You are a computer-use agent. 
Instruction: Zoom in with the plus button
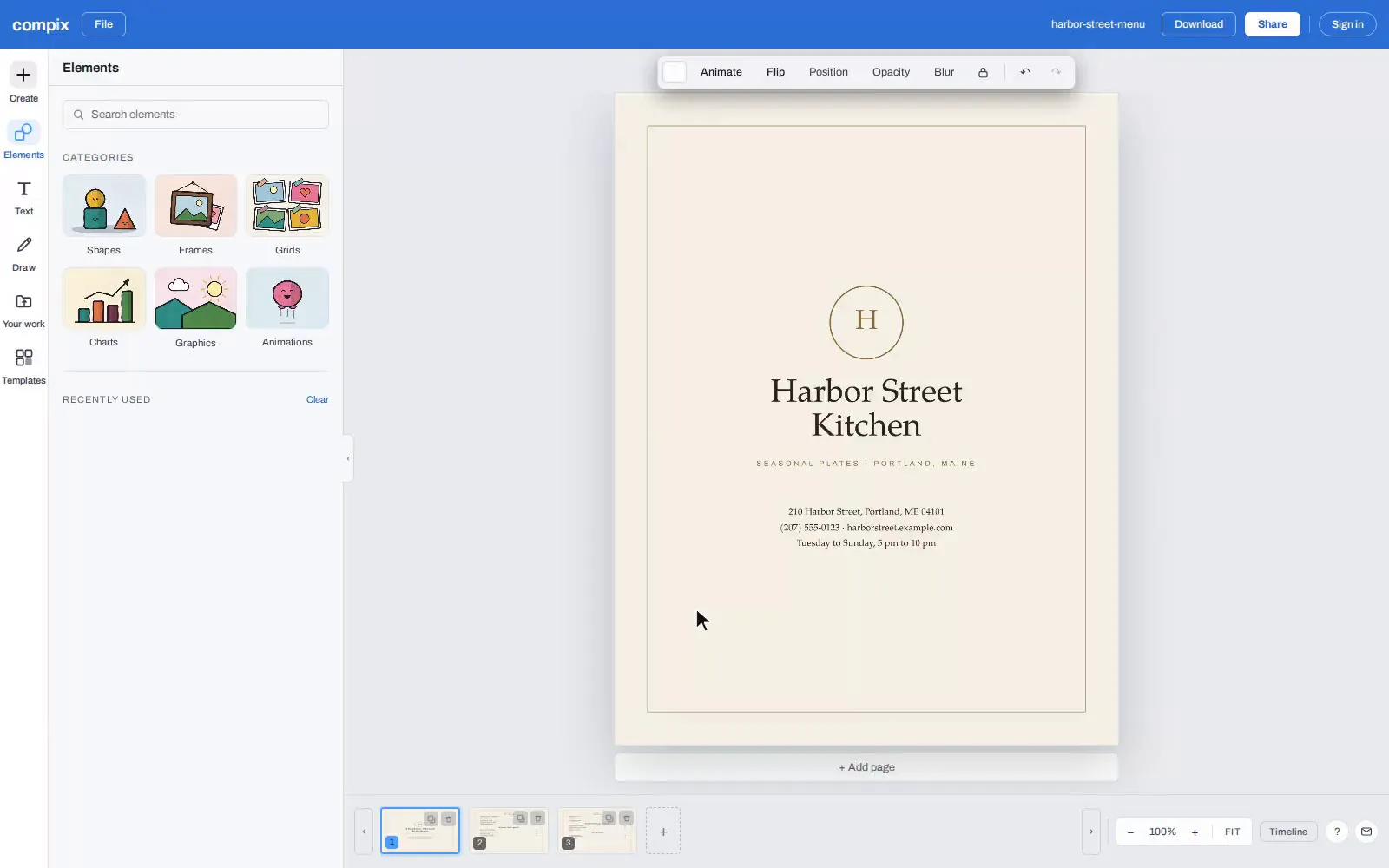(1195, 832)
